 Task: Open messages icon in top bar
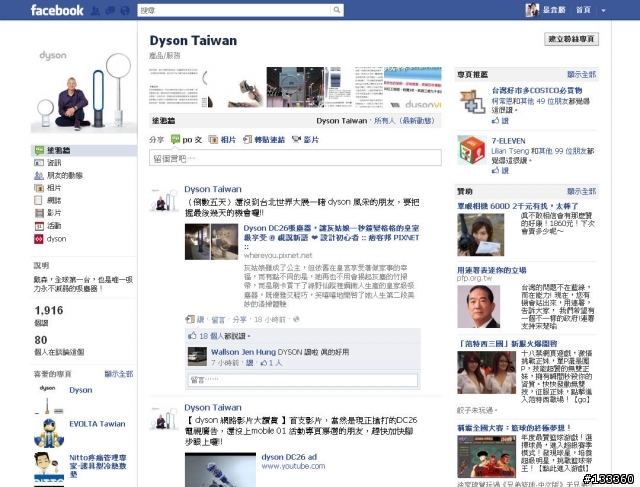[110, 11]
